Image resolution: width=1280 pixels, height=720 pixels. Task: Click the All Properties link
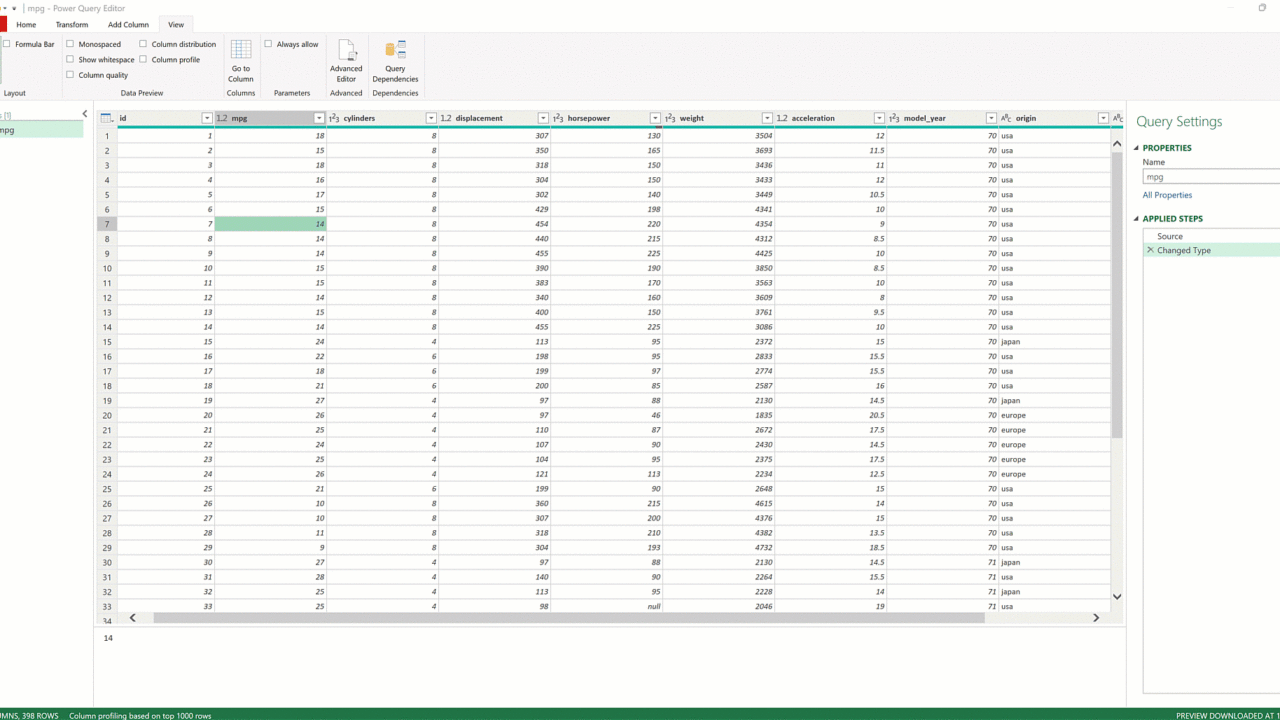coord(1167,195)
